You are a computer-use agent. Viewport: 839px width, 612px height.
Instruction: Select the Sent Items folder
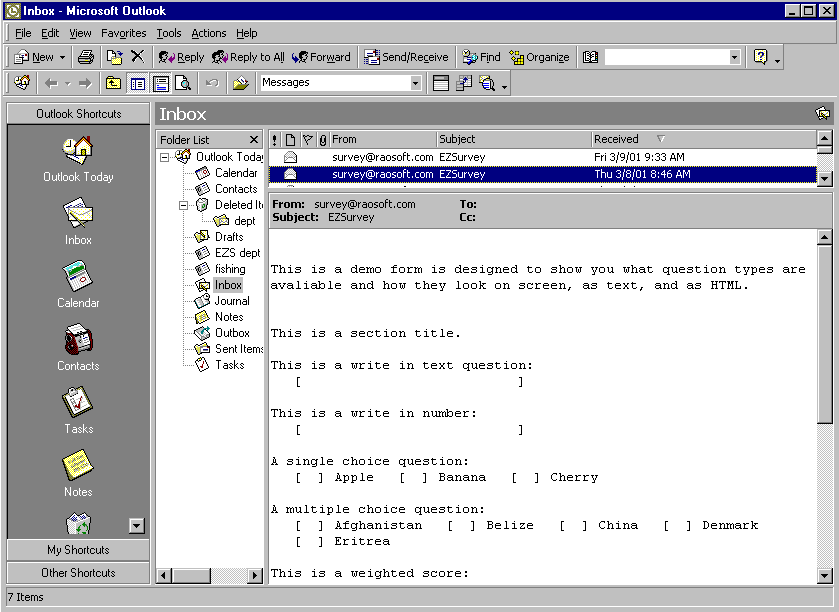[229, 349]
